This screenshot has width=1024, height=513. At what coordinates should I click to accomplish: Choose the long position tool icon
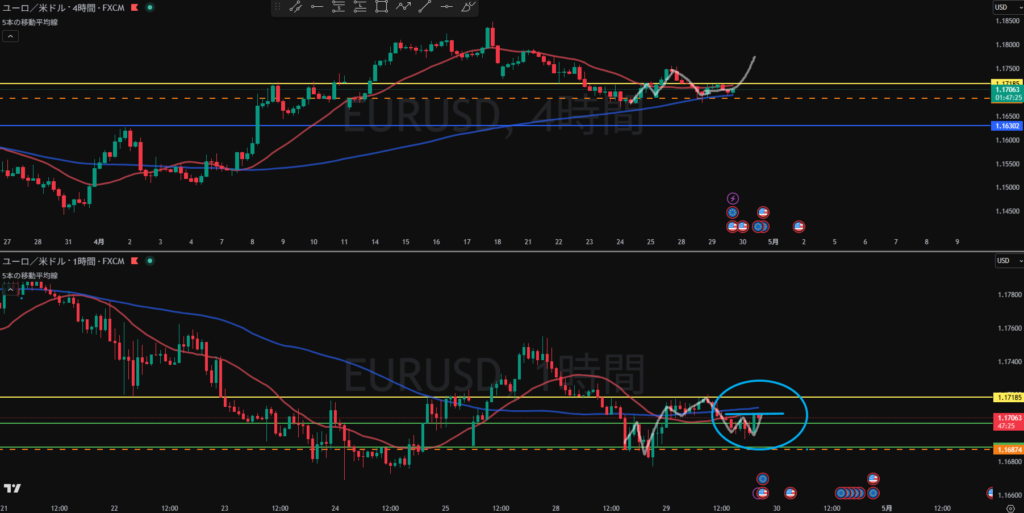tap(360, 7)
